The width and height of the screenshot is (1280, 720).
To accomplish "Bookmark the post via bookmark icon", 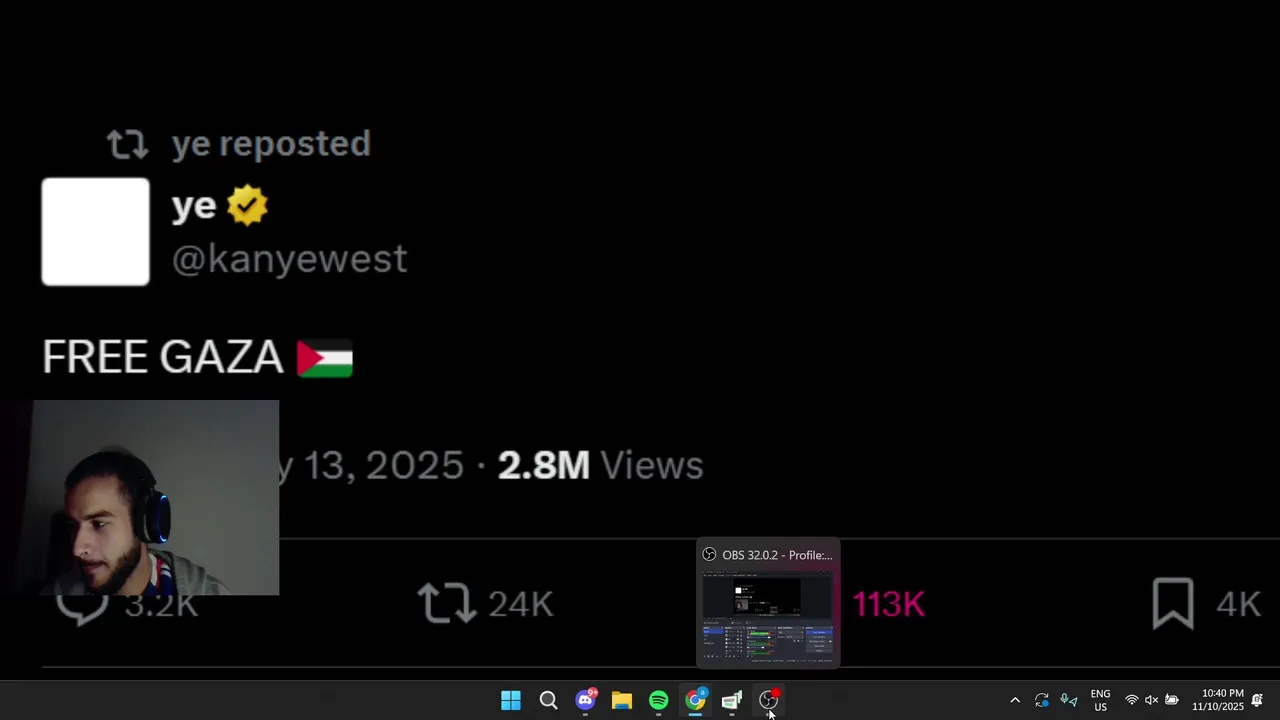I will click(1172, 604).
